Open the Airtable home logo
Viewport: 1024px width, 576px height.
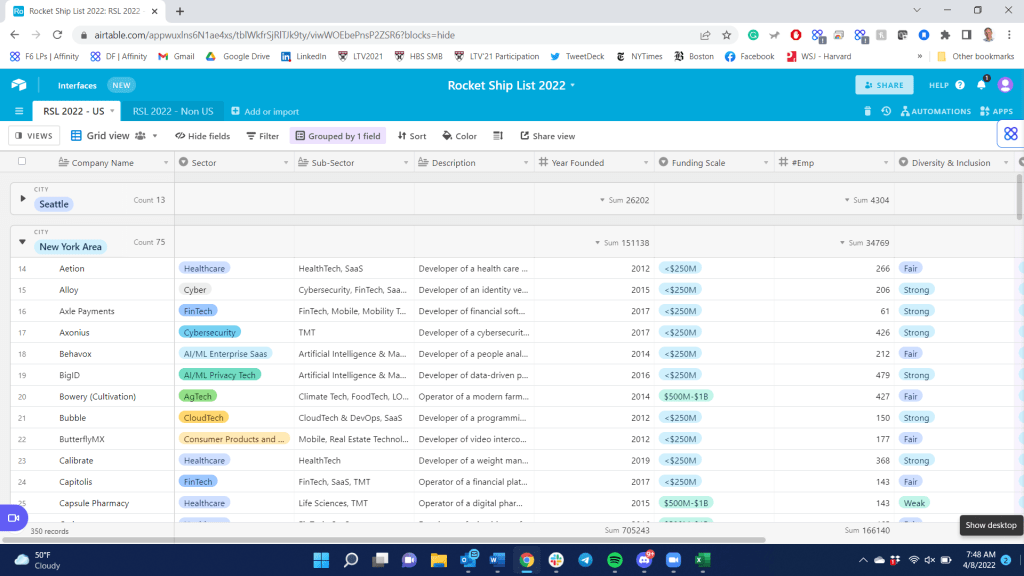[x=19, y=85]
